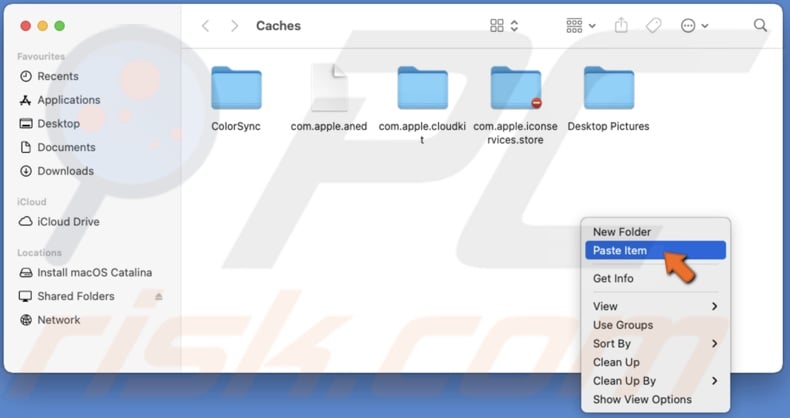Select the Desktop Pictures folder
The height and width of the screenshot is (418, 790).
point(609,88)
